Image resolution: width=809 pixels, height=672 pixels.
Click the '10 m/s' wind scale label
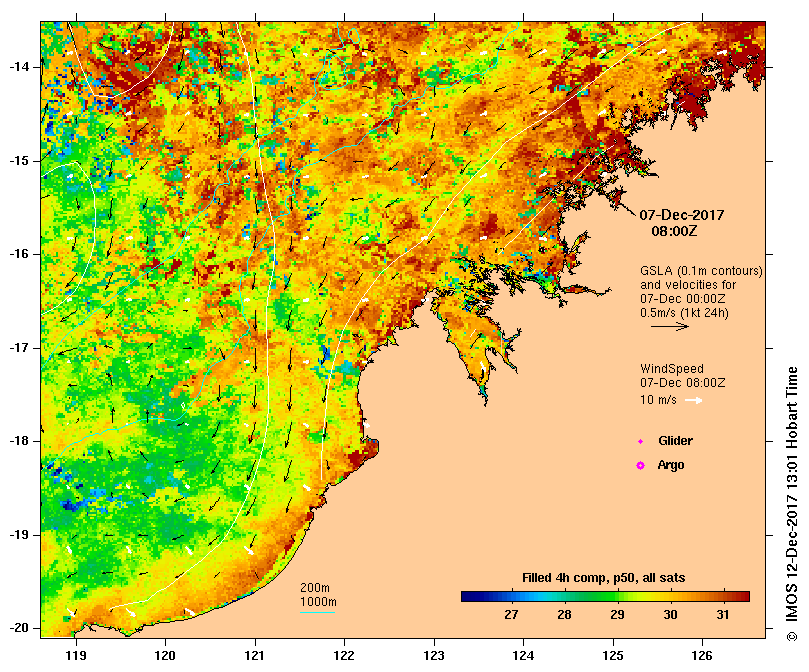coord(658,400)
